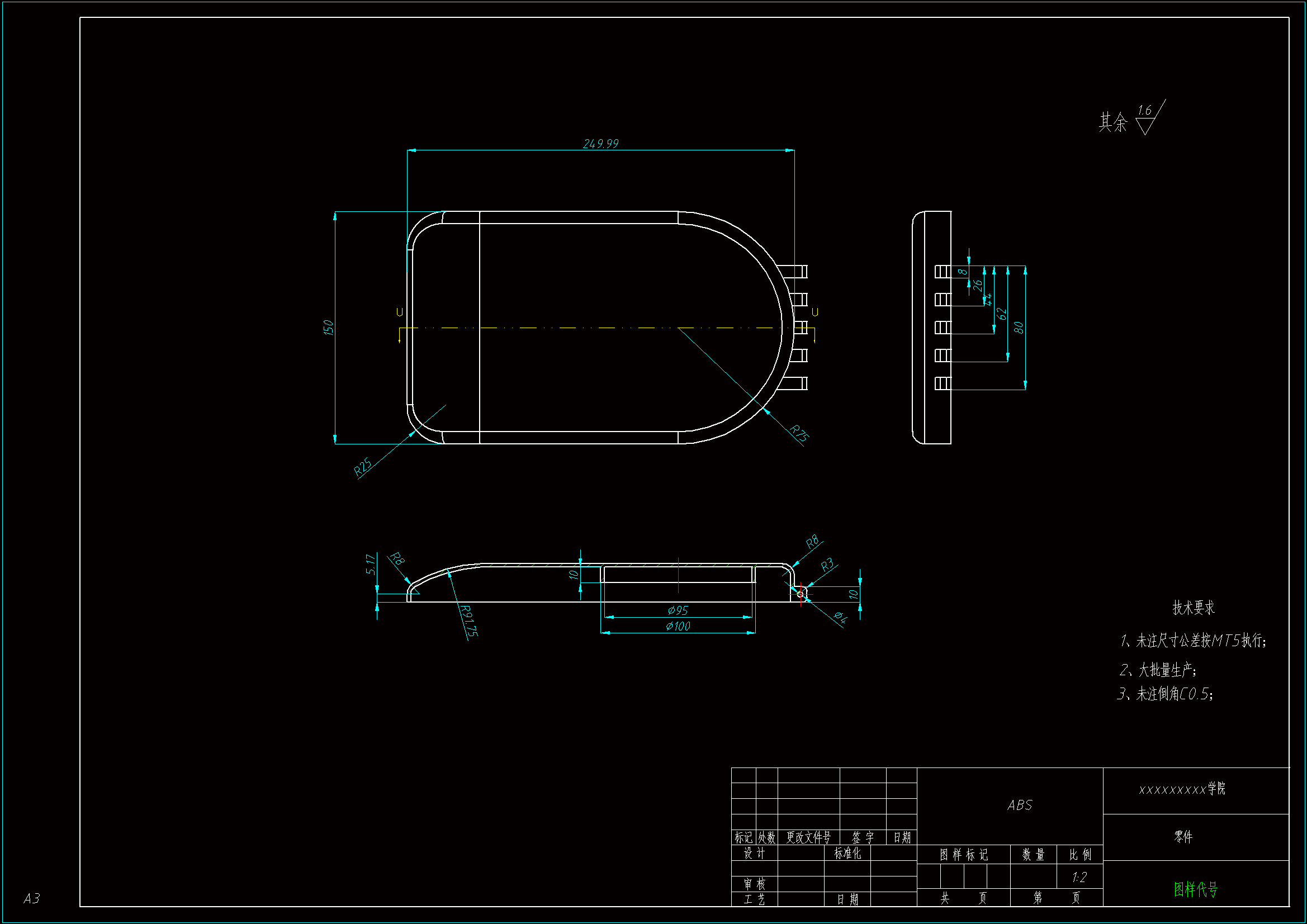Select the 其余 text near roughness symbol
Image resolution: width=1307 pixels, height=924 pixels.
[x=1112, y=122]
